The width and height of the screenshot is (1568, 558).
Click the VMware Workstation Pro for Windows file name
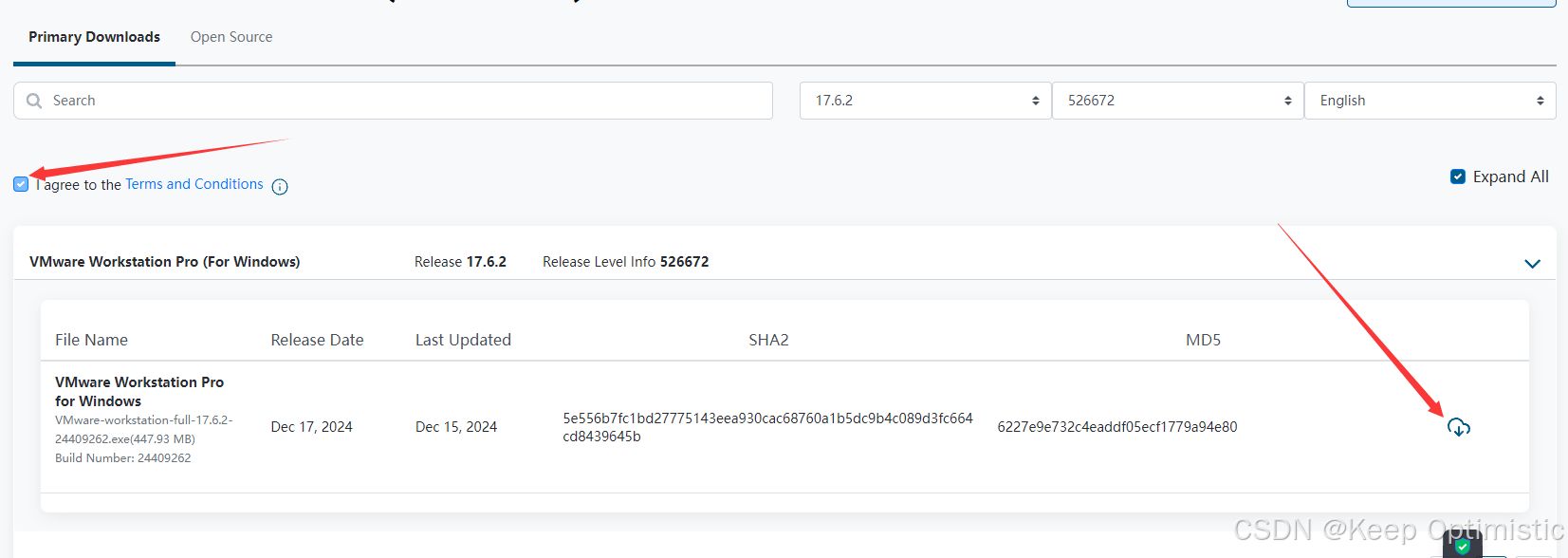(x=139, y=391)
